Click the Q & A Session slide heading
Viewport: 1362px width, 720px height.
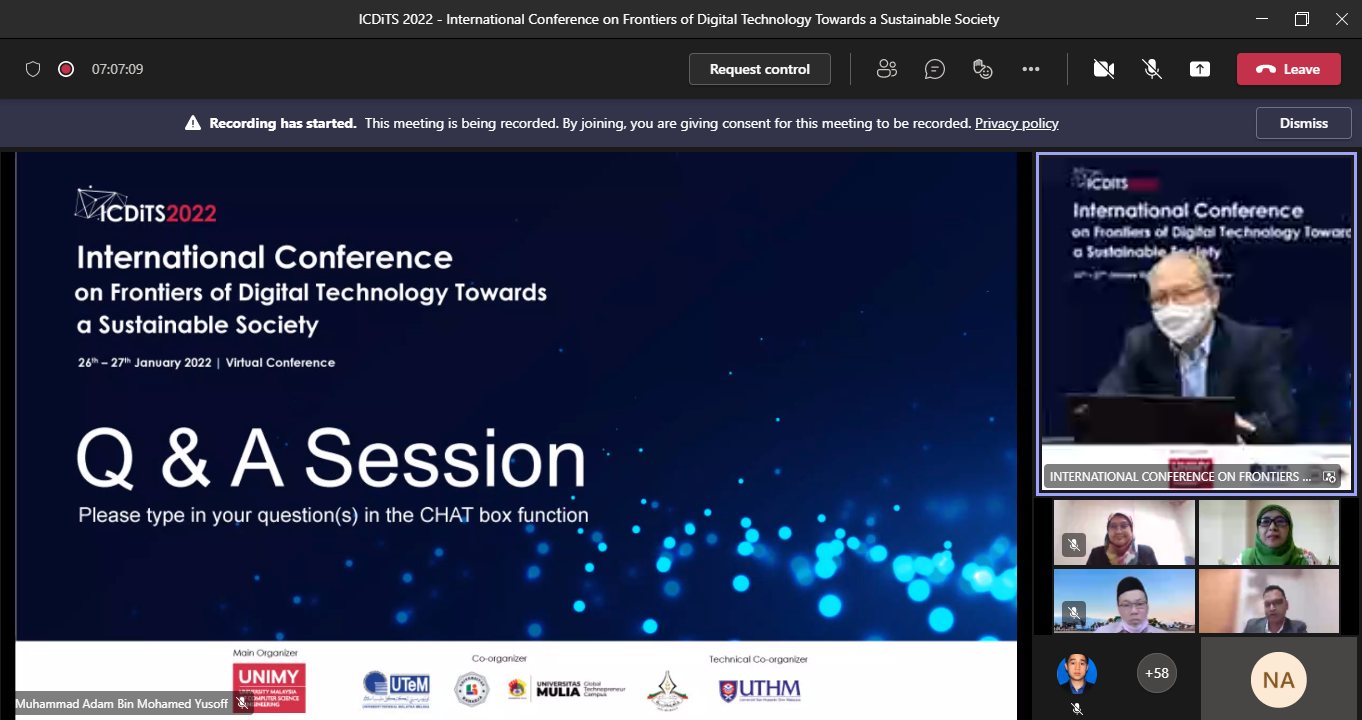tap(331, 459)
